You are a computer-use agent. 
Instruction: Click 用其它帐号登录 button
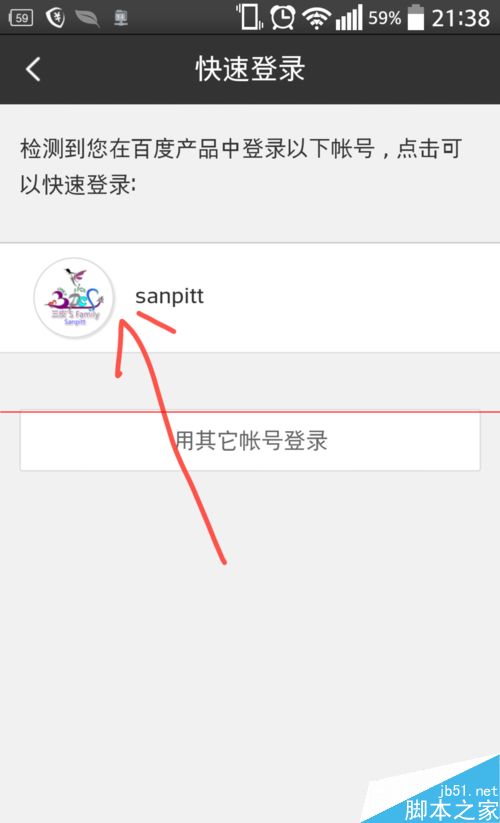coord(250,441)
